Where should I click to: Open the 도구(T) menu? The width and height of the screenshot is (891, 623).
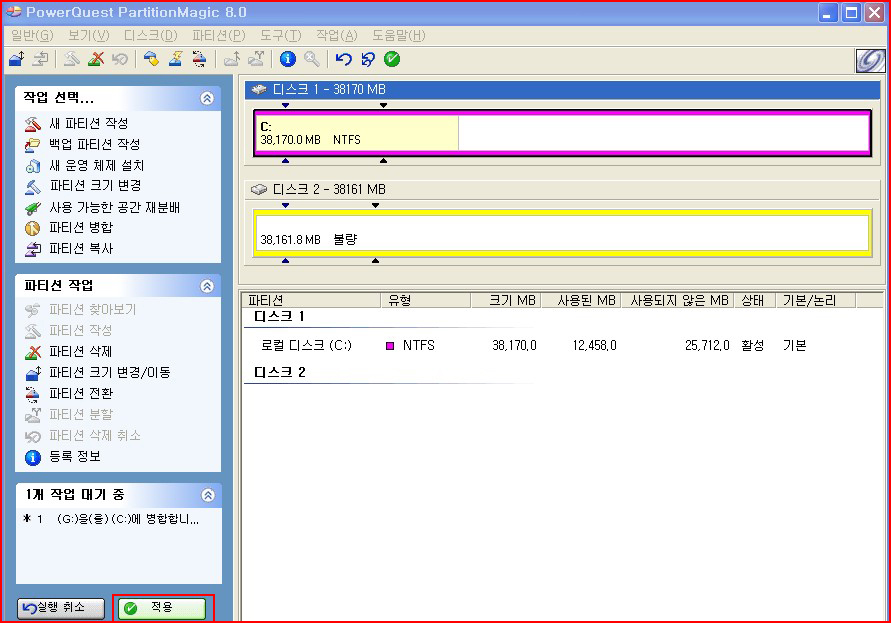click(x=281, y=35)
